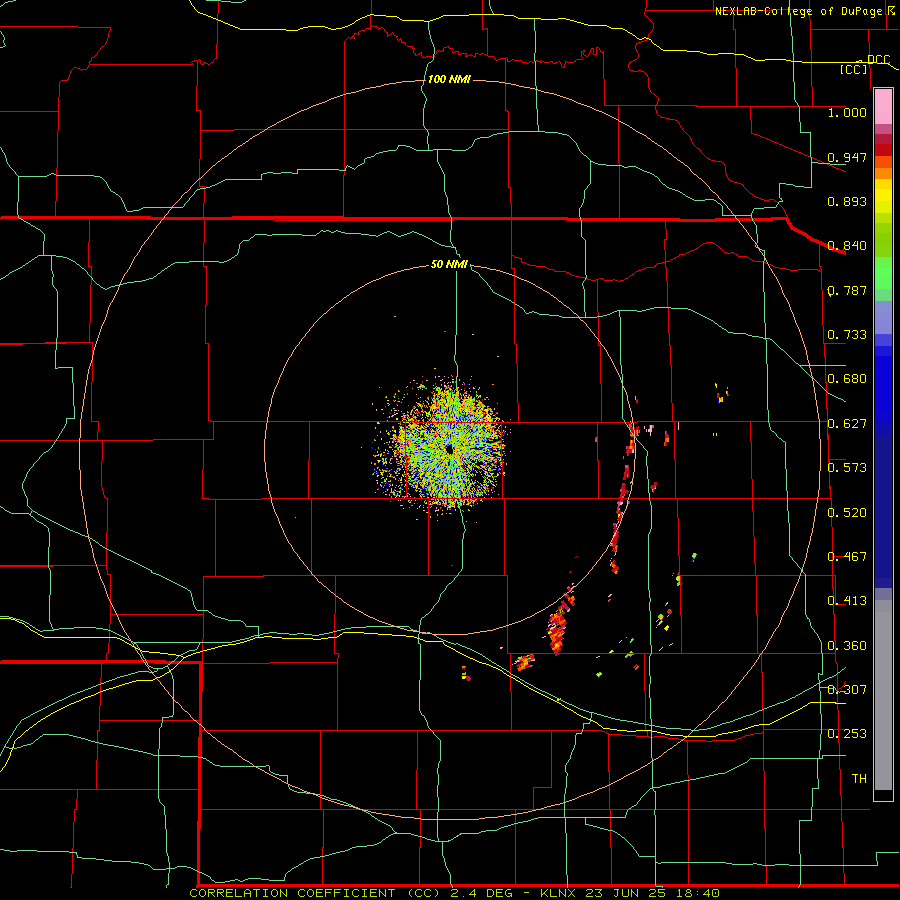This screenshot has width=900, height=900.
Task: Click the black radar site dot at center
Action: pos(449,449)
